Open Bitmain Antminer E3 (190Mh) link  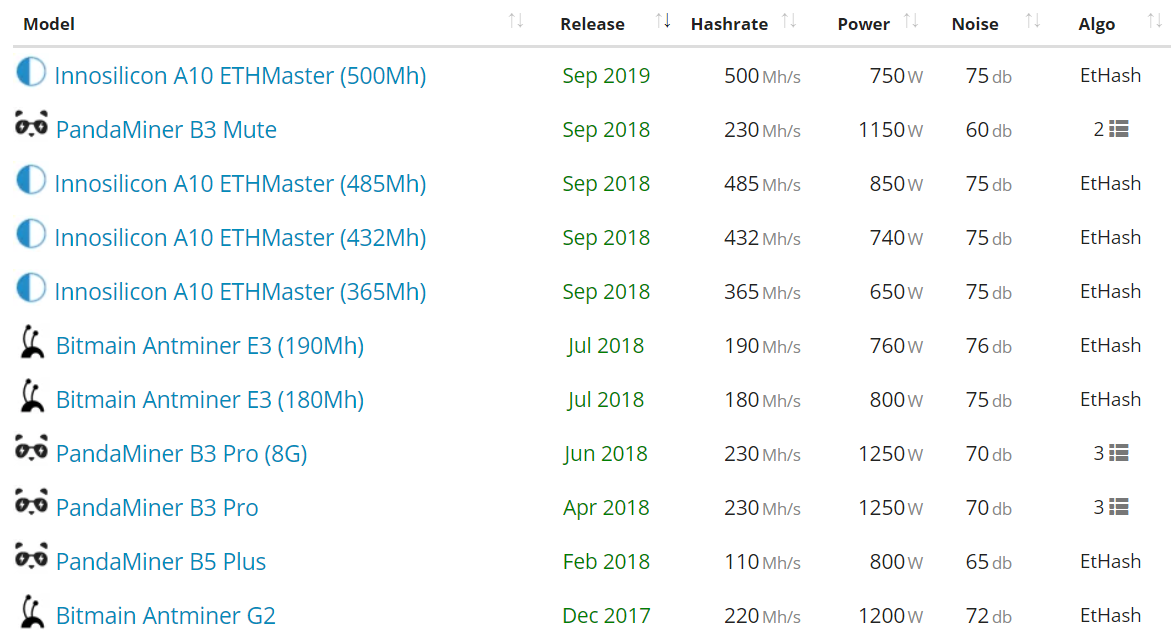coord(210,345)
